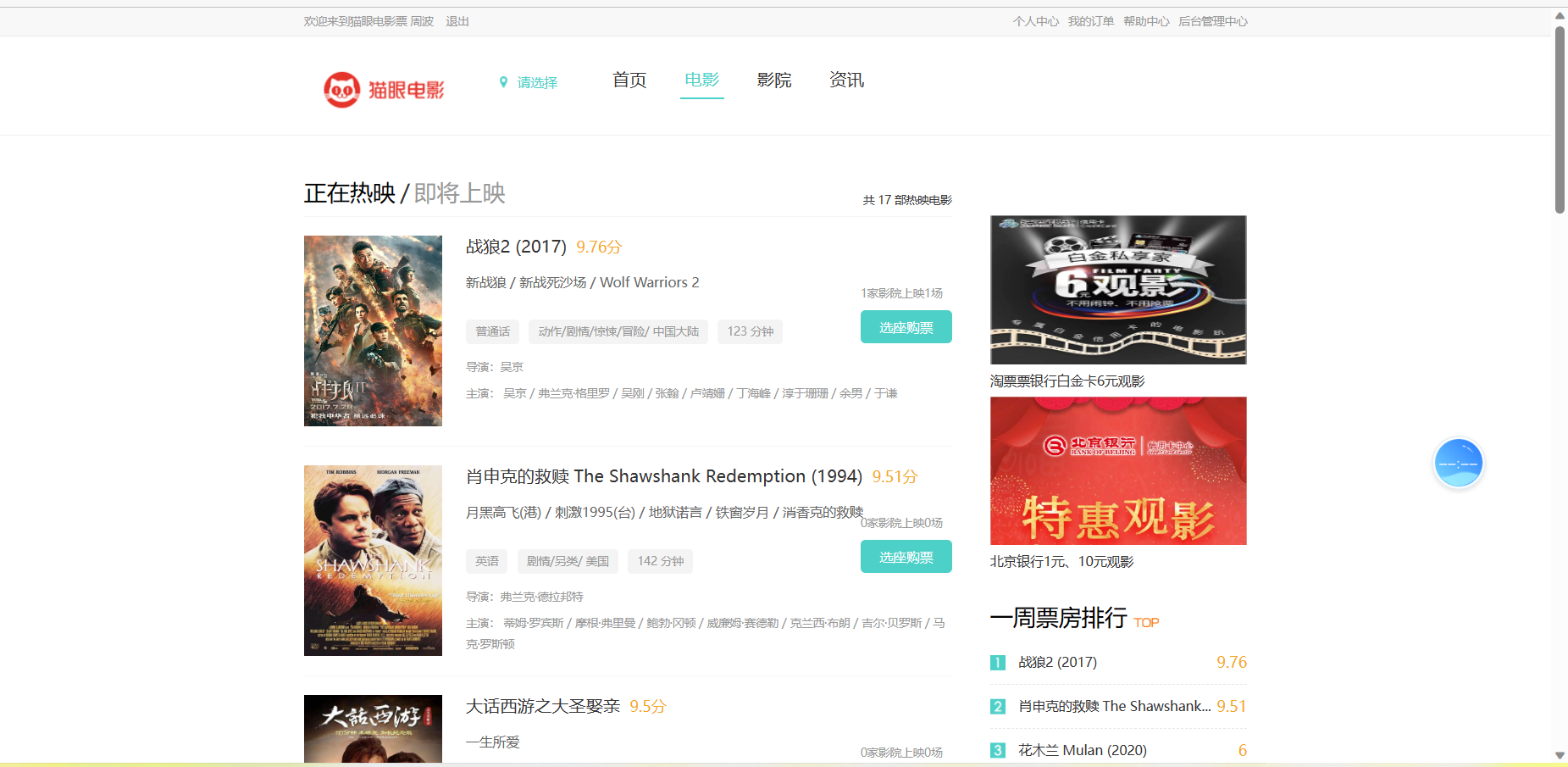
Task: Open 后台管理中心 link
Action: point(1213,21)
